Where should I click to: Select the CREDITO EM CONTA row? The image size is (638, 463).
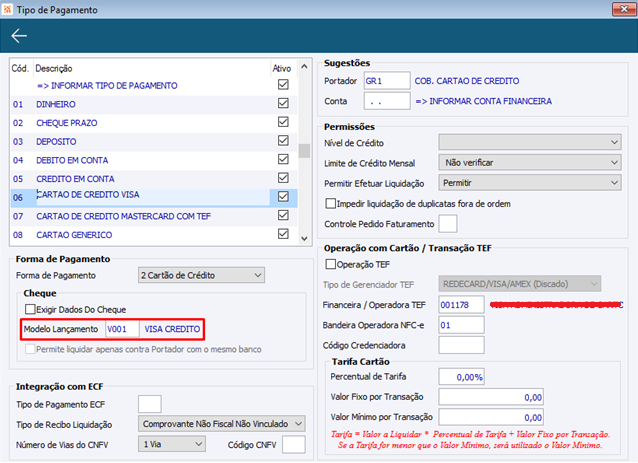tap(154, 179)
